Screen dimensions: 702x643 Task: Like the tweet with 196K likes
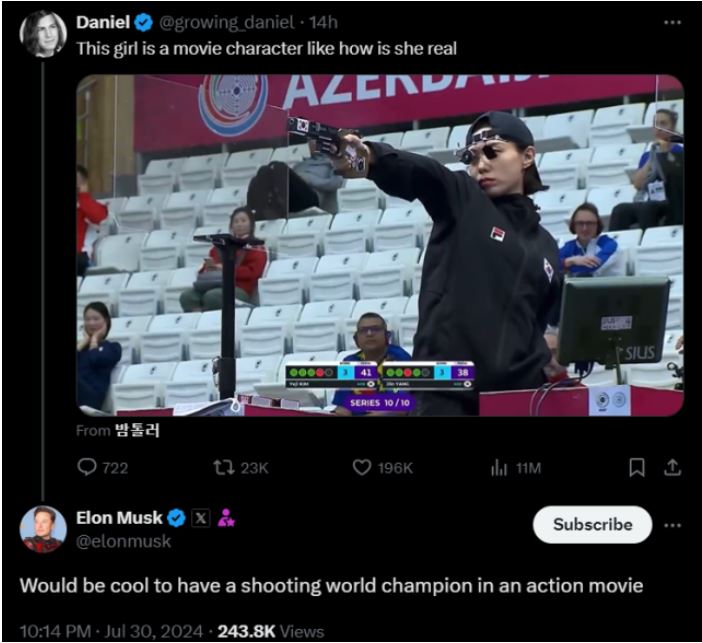click(x=364, y=467)
